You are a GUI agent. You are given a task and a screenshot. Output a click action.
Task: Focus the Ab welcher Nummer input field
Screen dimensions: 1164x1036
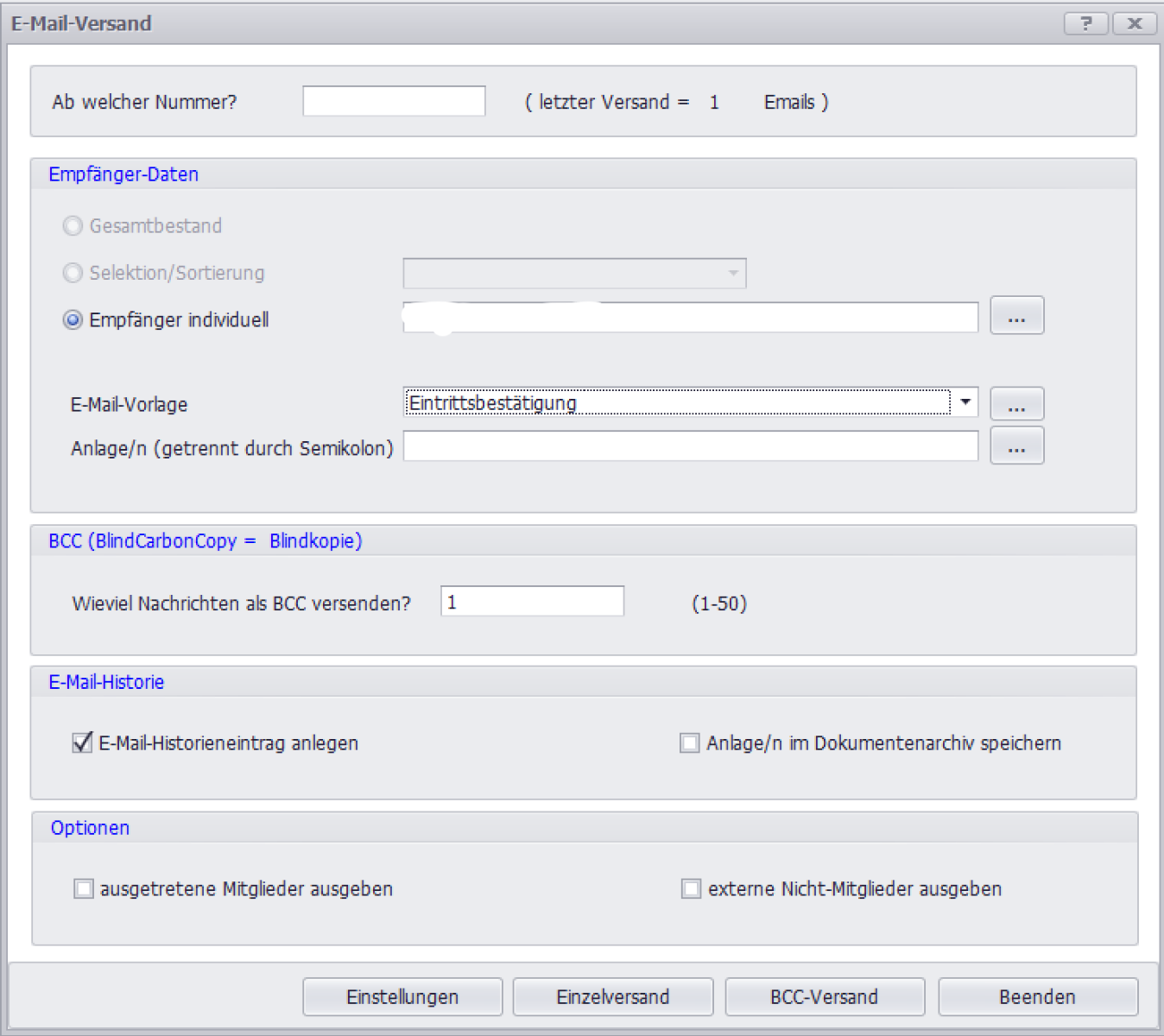click(394, 101)
